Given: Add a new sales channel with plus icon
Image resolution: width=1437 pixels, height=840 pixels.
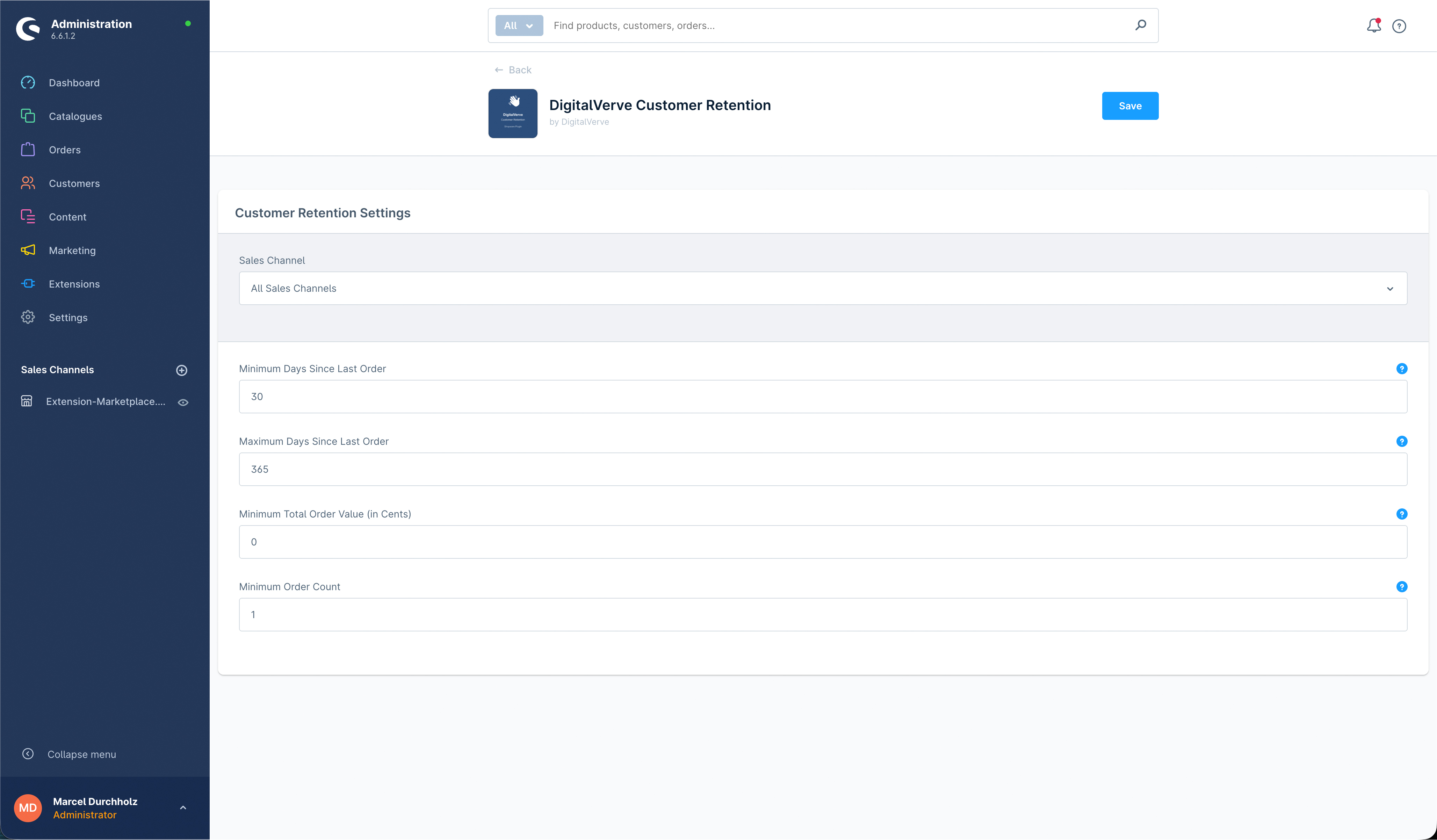Looking at the screenshot, I should point(181,370).
